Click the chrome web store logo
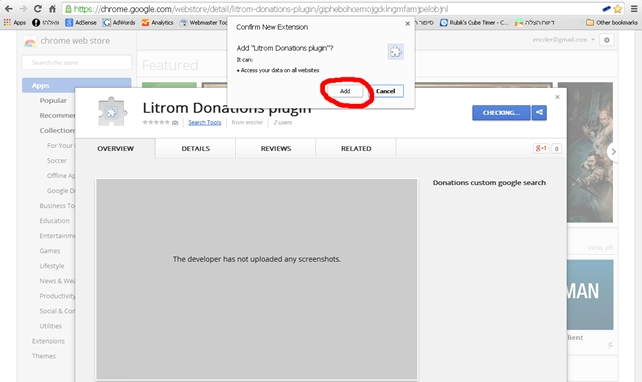The width and height of the screenshot is (642, 382). 67,41
